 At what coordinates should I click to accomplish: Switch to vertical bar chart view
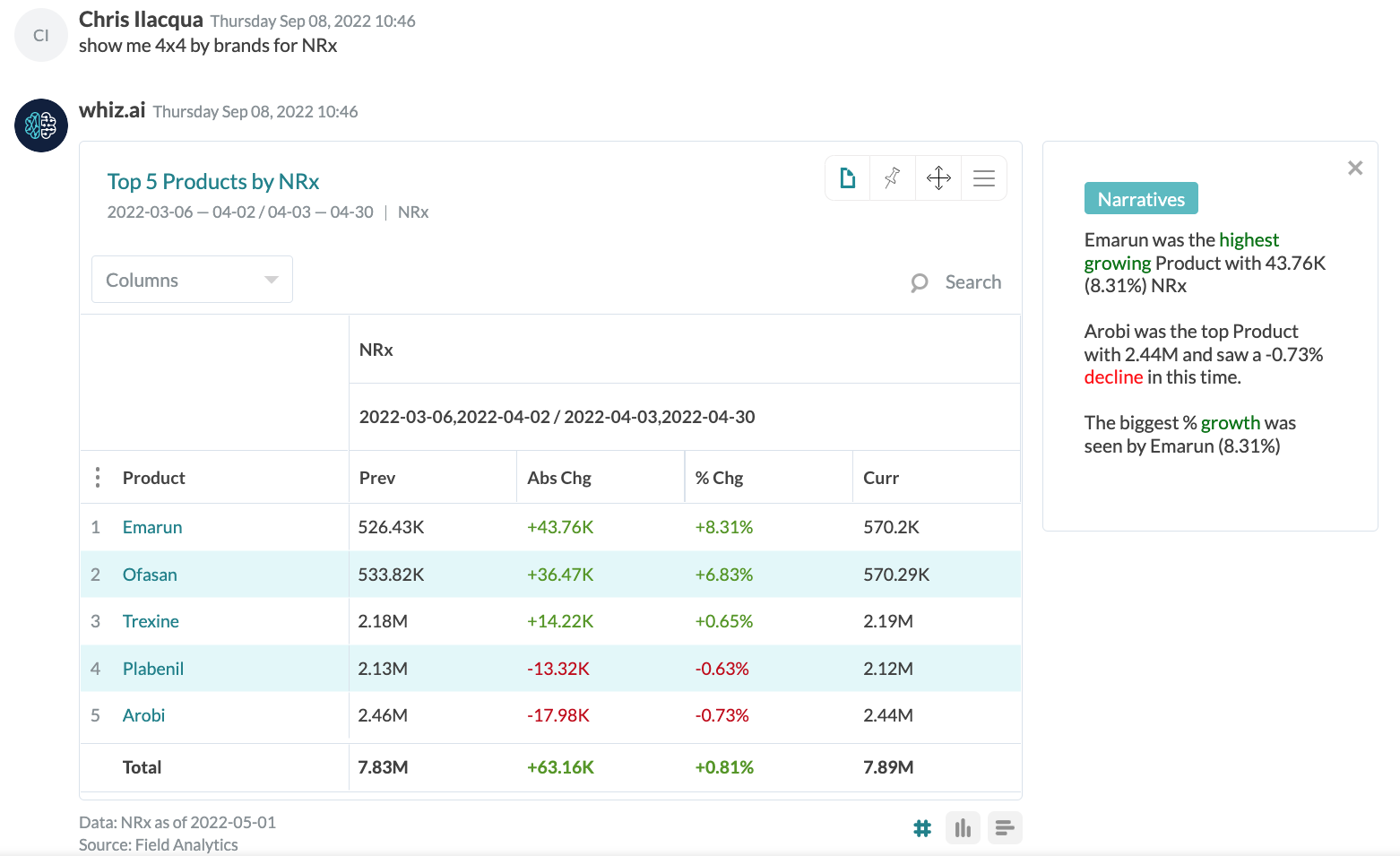[964, 828]
